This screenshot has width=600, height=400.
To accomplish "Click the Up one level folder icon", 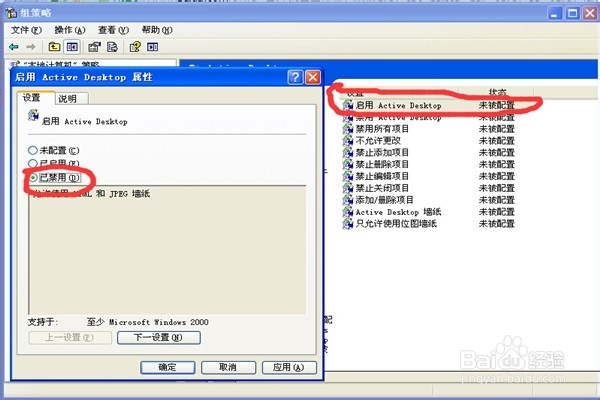I will click(x=54, y=47).
